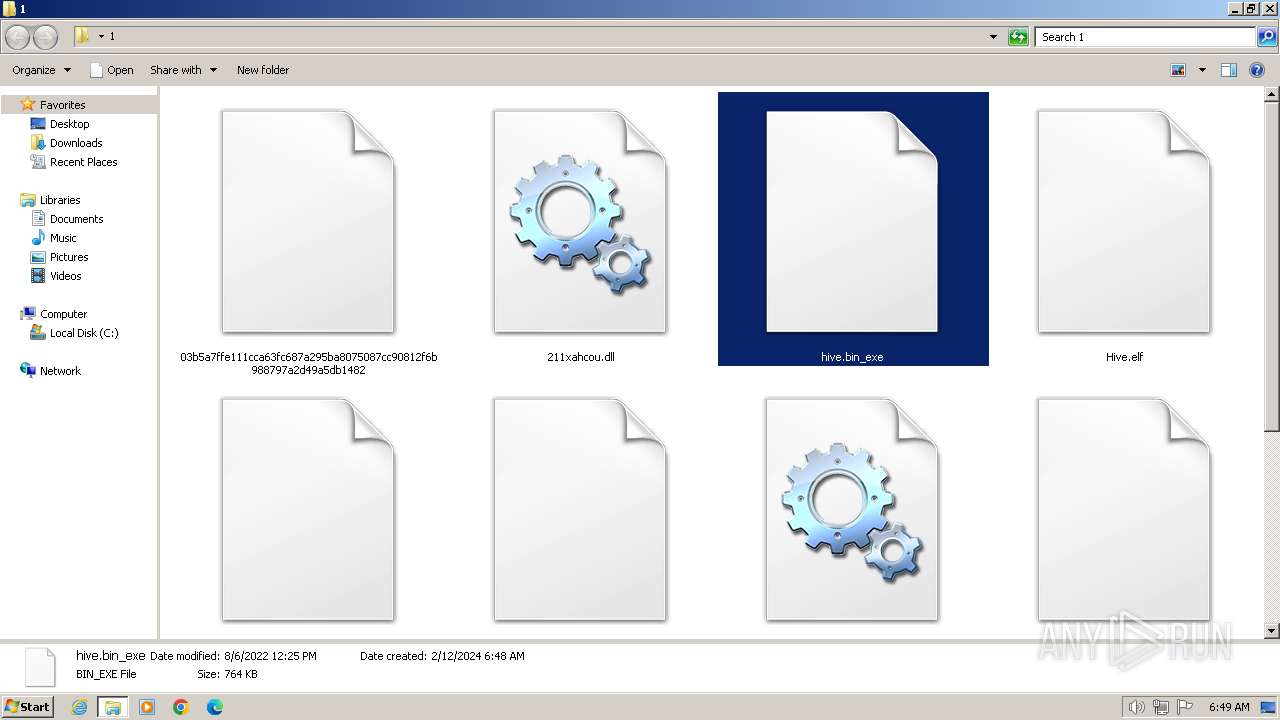Open Recent Places in navigation pane
The image size is (1280, 720).
coord(83,162)
